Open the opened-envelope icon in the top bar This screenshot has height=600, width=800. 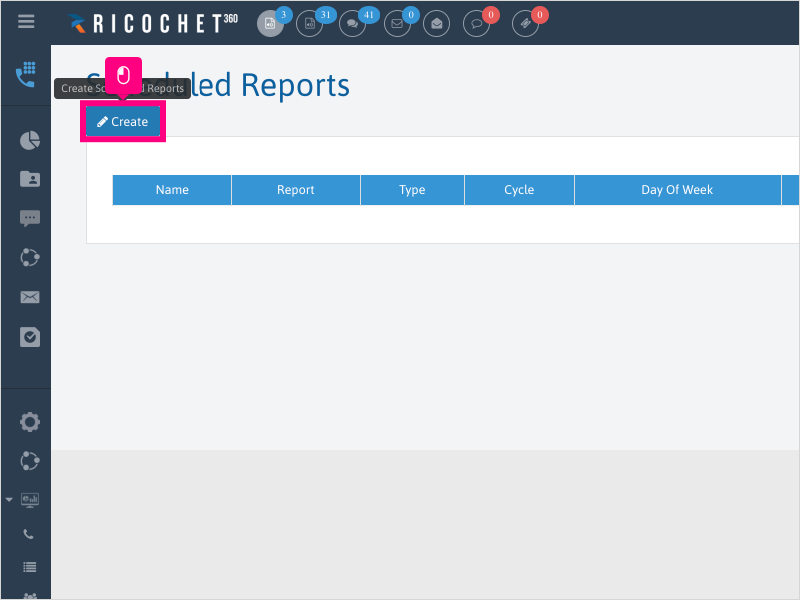[436, 23]
